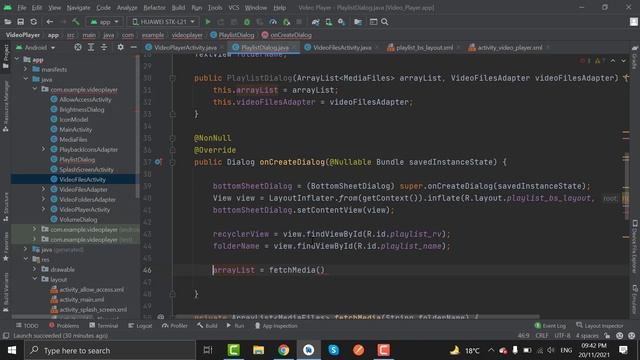Viewport: 640px width, 360px height.
Task: Open Project panel settings gear
Action: (x=120, y=47)
